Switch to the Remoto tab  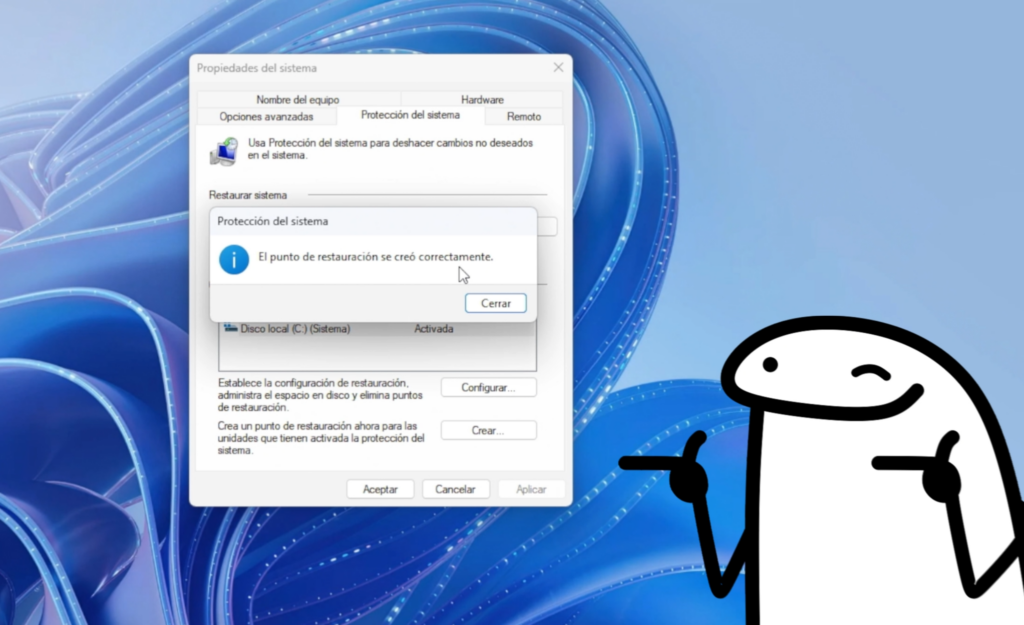524,116
